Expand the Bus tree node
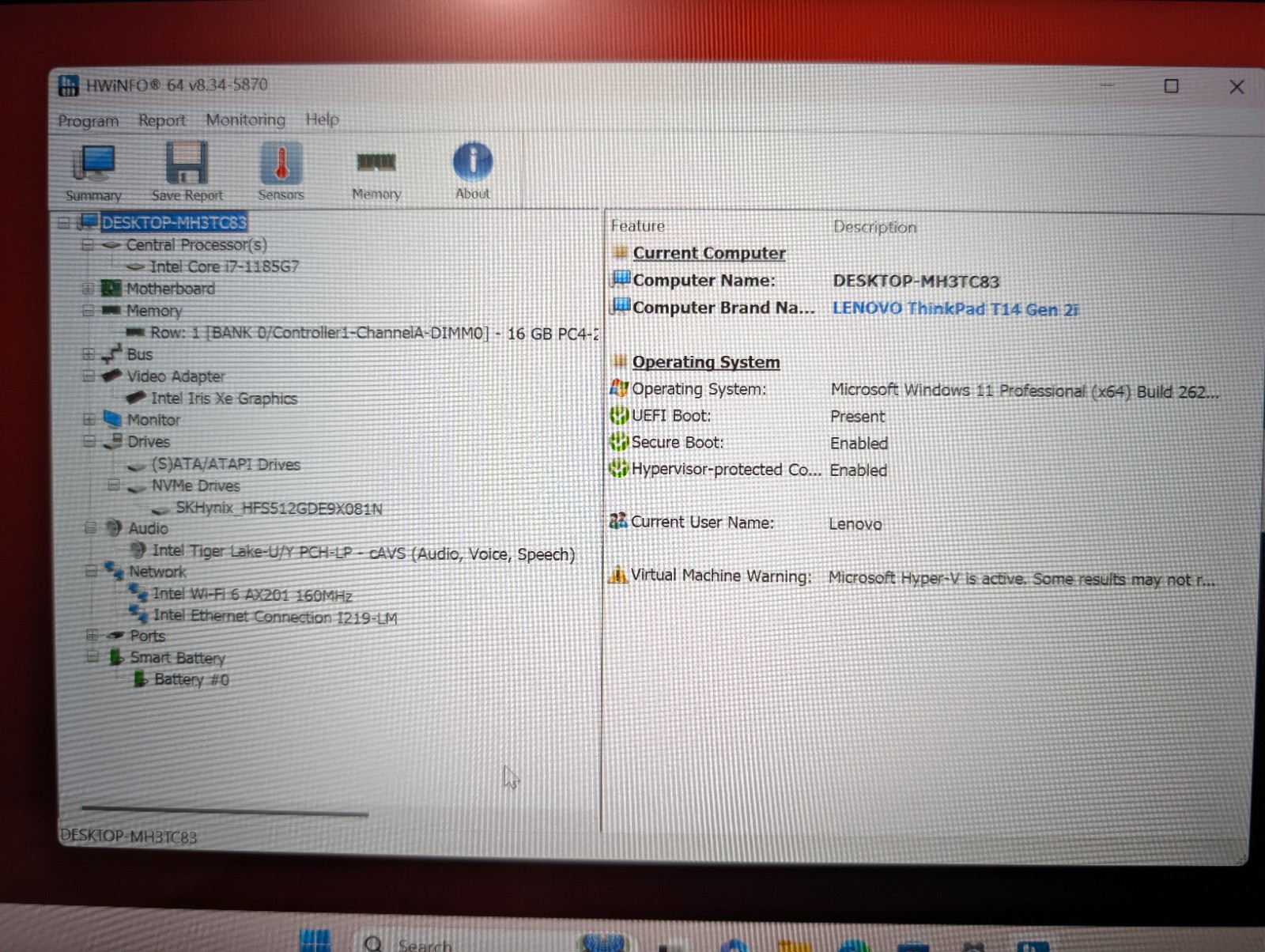1265x952 pixels. pyautogui.click(x=89, y=354)
